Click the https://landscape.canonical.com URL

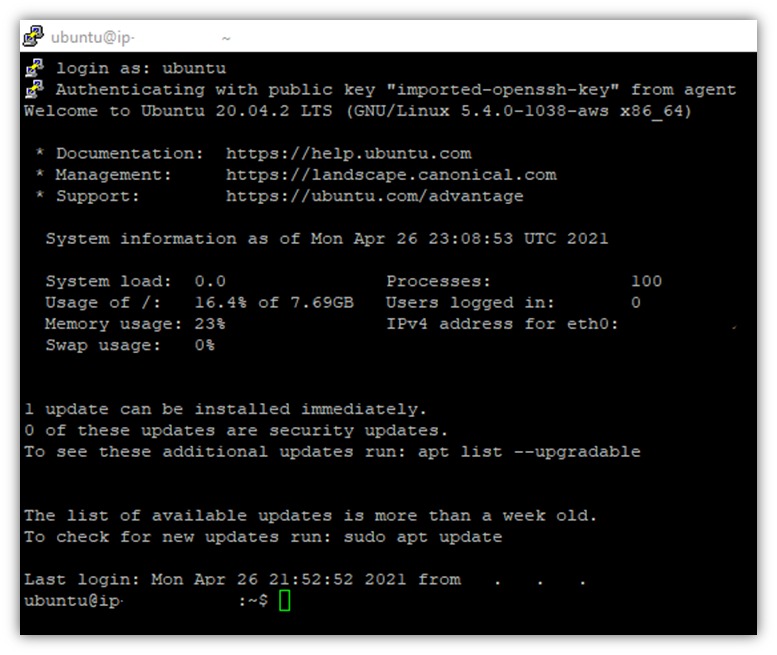coord(391,174)
